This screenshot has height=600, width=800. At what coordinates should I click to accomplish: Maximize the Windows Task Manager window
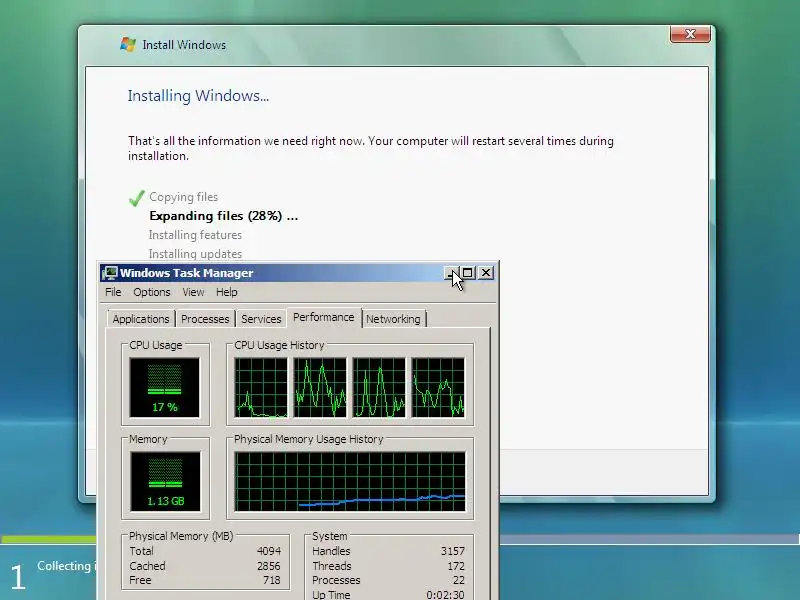tap(467, 273)
